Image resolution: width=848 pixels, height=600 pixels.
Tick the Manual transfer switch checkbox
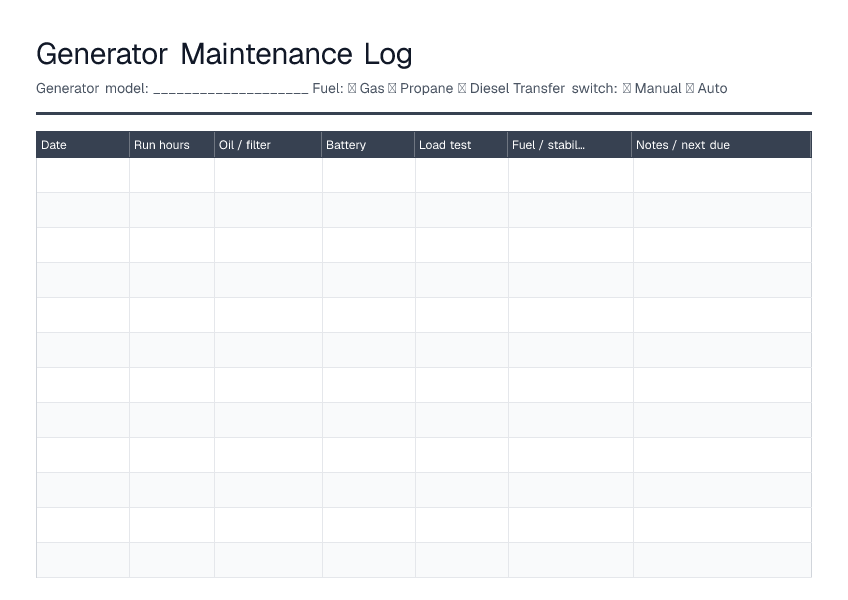coord(627,88)
